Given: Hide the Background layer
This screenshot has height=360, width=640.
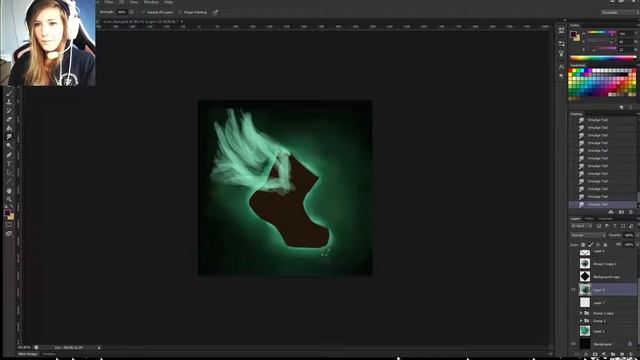Looking at the screenshot, I should click(573, 344).
